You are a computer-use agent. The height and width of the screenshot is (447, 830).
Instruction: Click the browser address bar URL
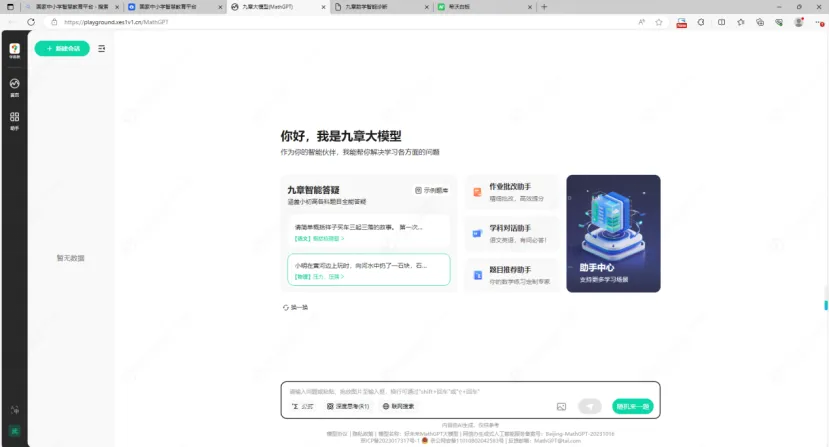tap(116, 22)
